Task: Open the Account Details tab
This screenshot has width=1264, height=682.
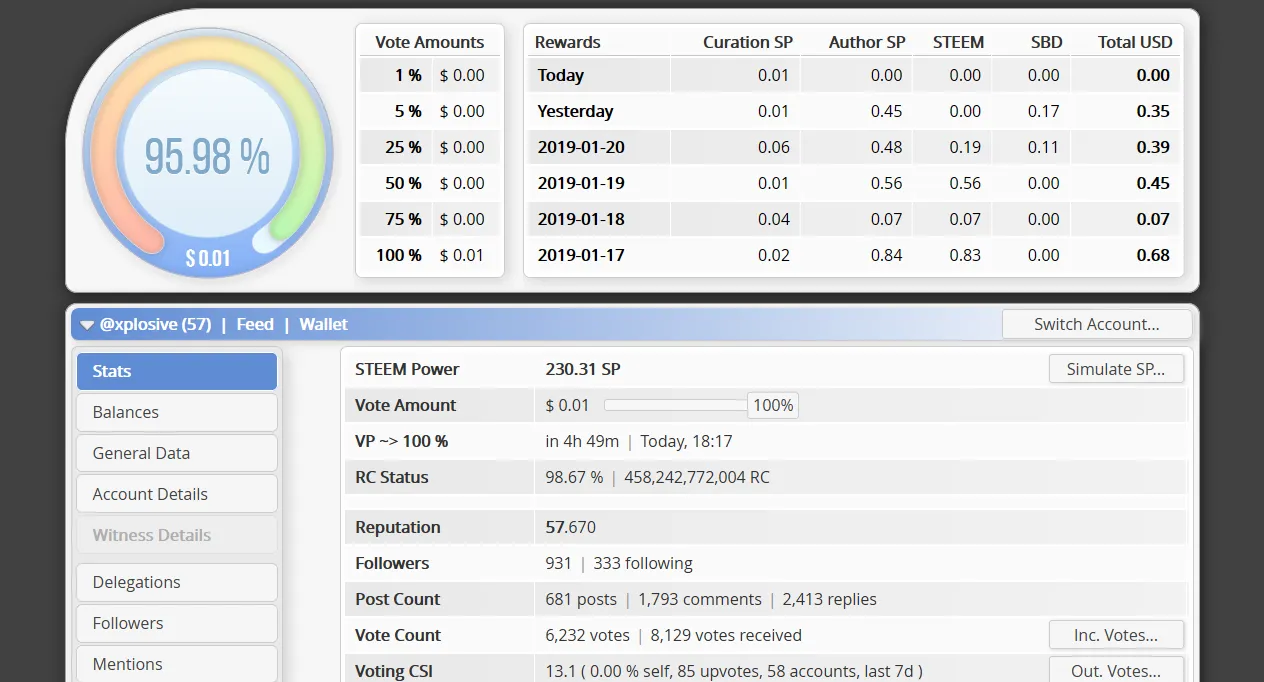Action: (x=177, y=494)
